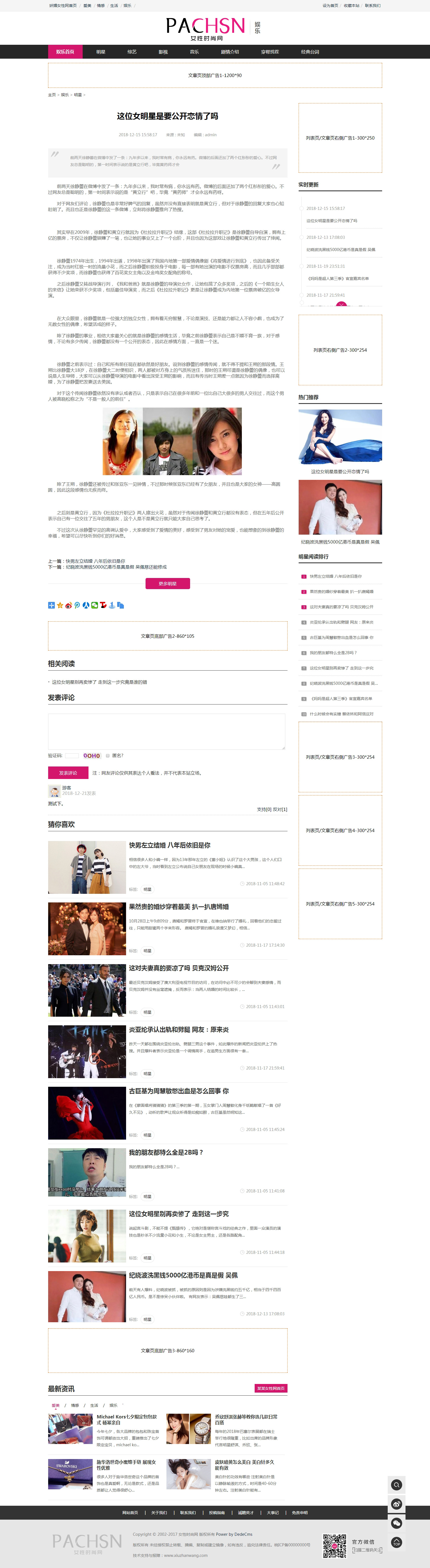This screenshot has width=430, height=1568.
Task: Open the 明星 navigation menu item
Action: click(x=100, y=52)
